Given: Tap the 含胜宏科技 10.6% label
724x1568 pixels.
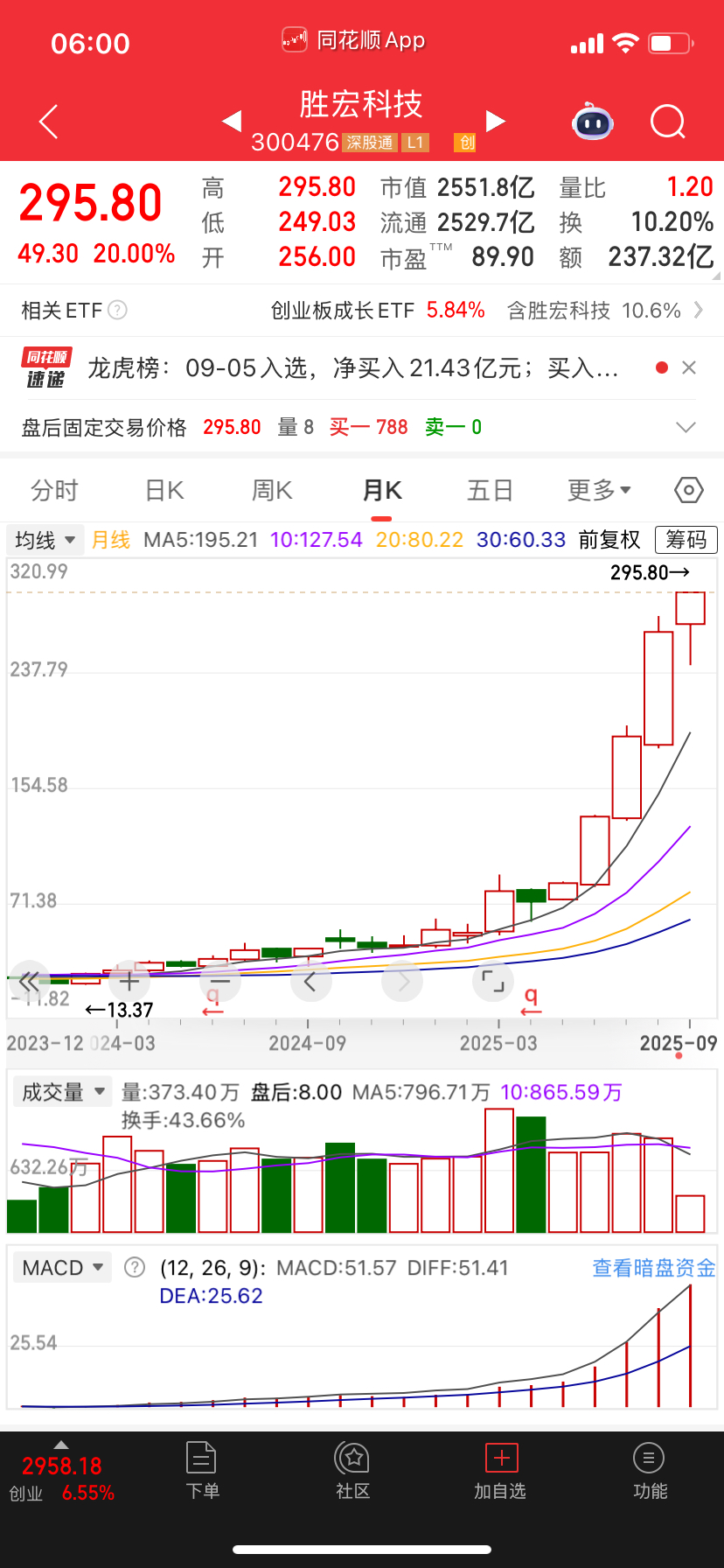Looking at the screenshot, I should pyautogui.click(x=594, y=310).
